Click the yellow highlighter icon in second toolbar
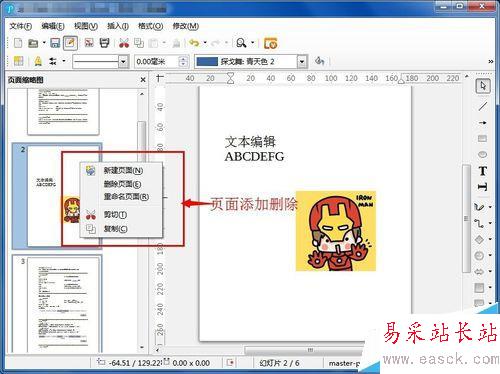 click(x=38, y=61)
